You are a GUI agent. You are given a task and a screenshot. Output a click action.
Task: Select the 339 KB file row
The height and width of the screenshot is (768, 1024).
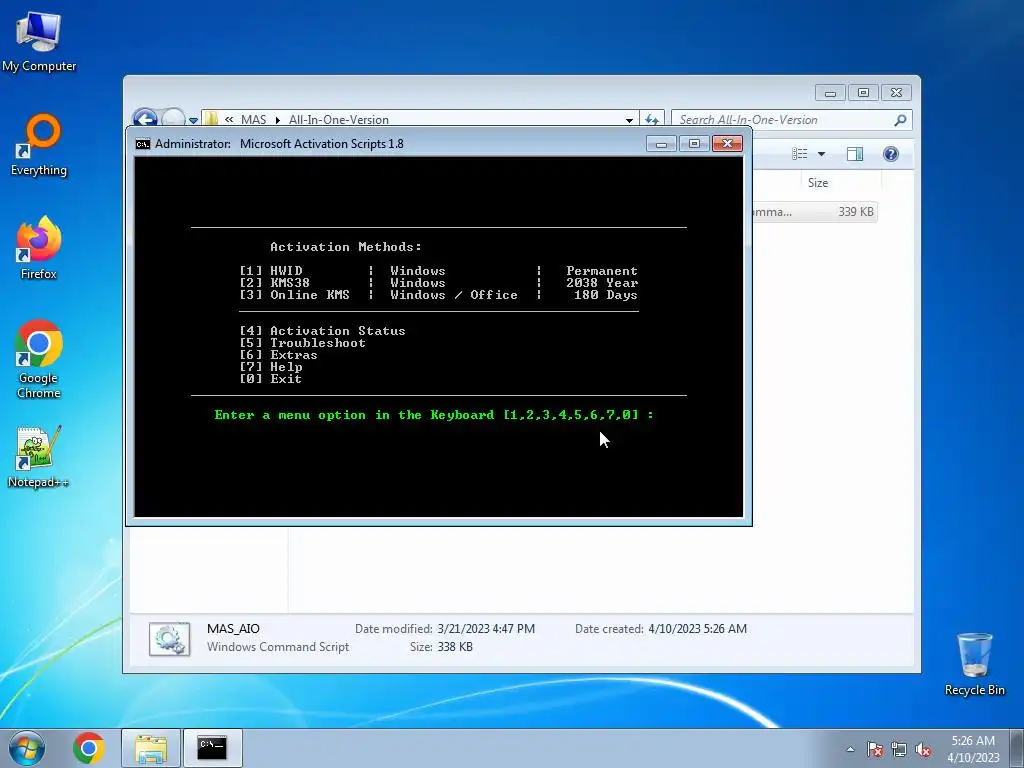point(814,212)
